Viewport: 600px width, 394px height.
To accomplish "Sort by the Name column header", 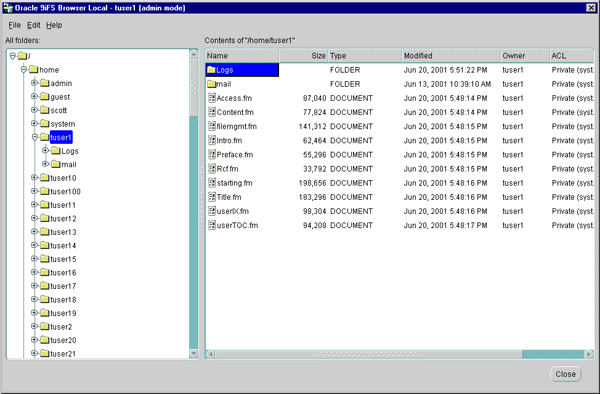I will (242, 56).
